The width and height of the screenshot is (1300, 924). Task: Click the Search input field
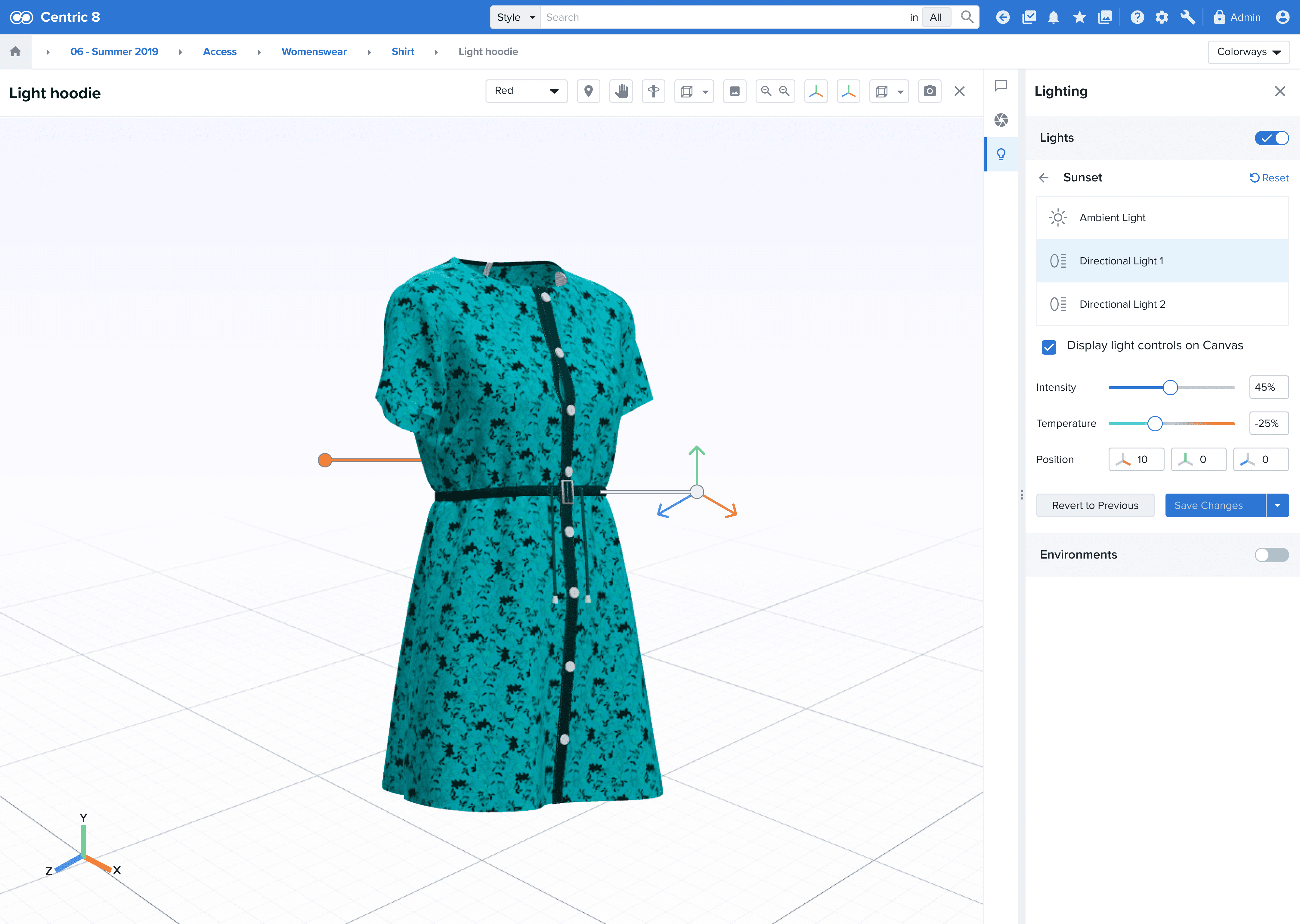tap(723, 18)
